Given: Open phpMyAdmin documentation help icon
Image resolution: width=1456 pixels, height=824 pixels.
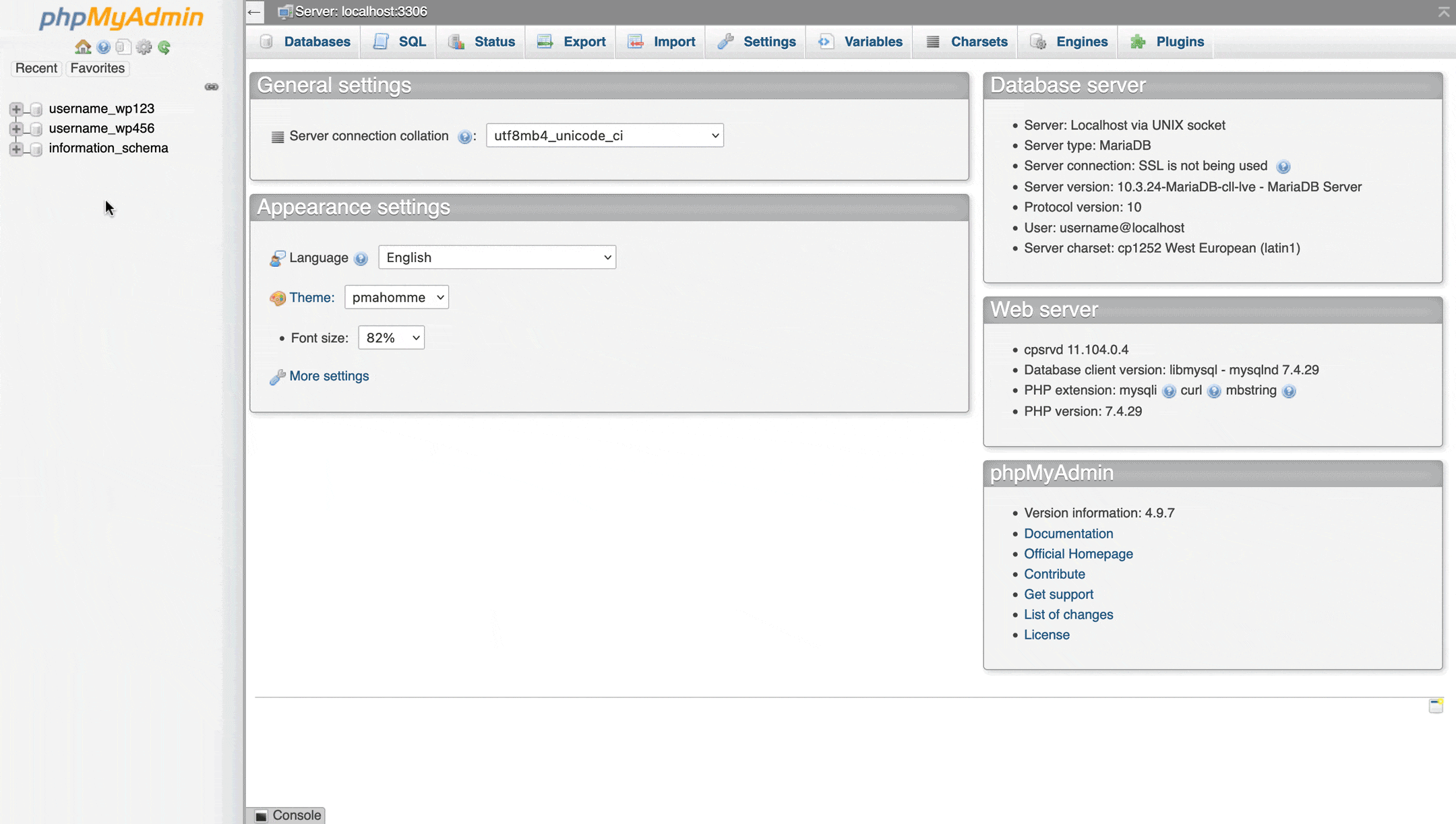Looking at the screenshot, I should tap(103, 46).
